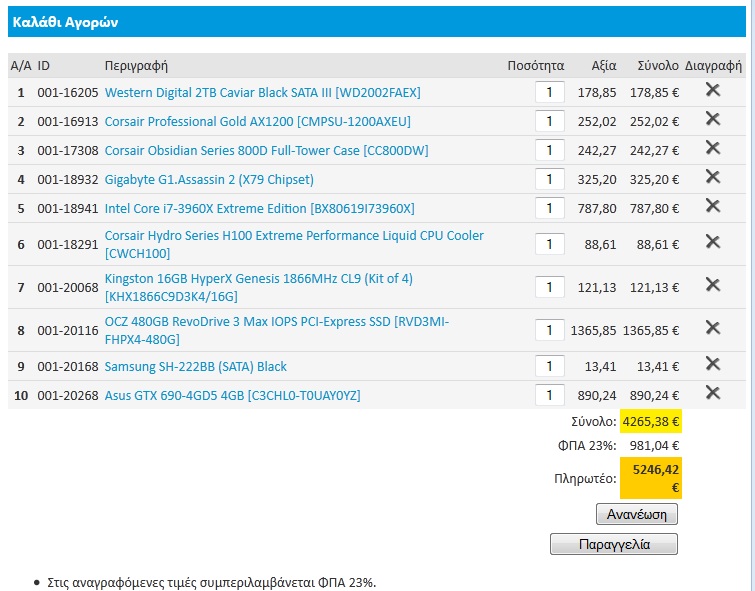Edit quantity for Kingston 16GB HyperX
Image resolution: width=755 pixels, height=591 pixels.
tap(549, 287)
